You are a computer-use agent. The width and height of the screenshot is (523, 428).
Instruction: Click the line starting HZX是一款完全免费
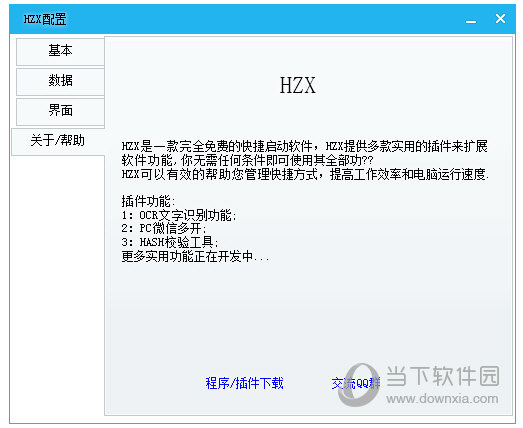[x=305, y=146]
